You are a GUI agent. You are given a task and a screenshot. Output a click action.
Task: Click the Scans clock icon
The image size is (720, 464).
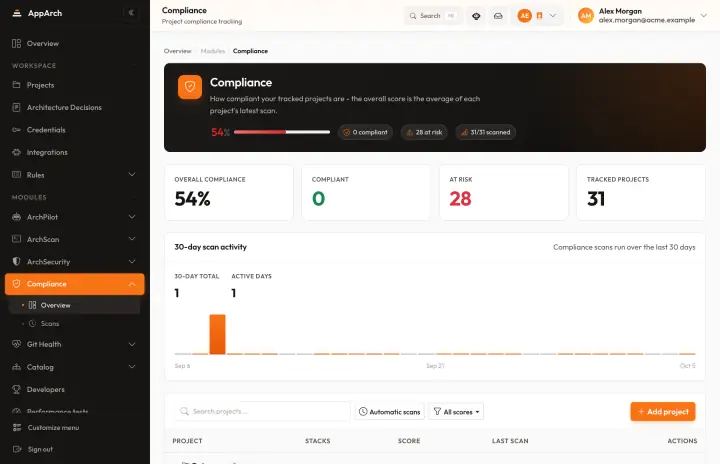[32, 323]
